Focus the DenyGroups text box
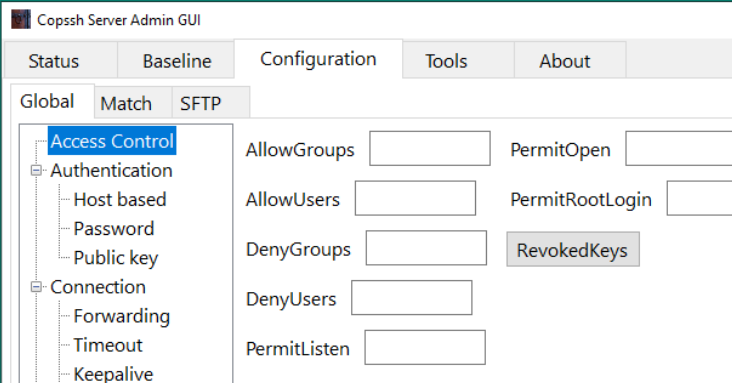 pos(426,248)
